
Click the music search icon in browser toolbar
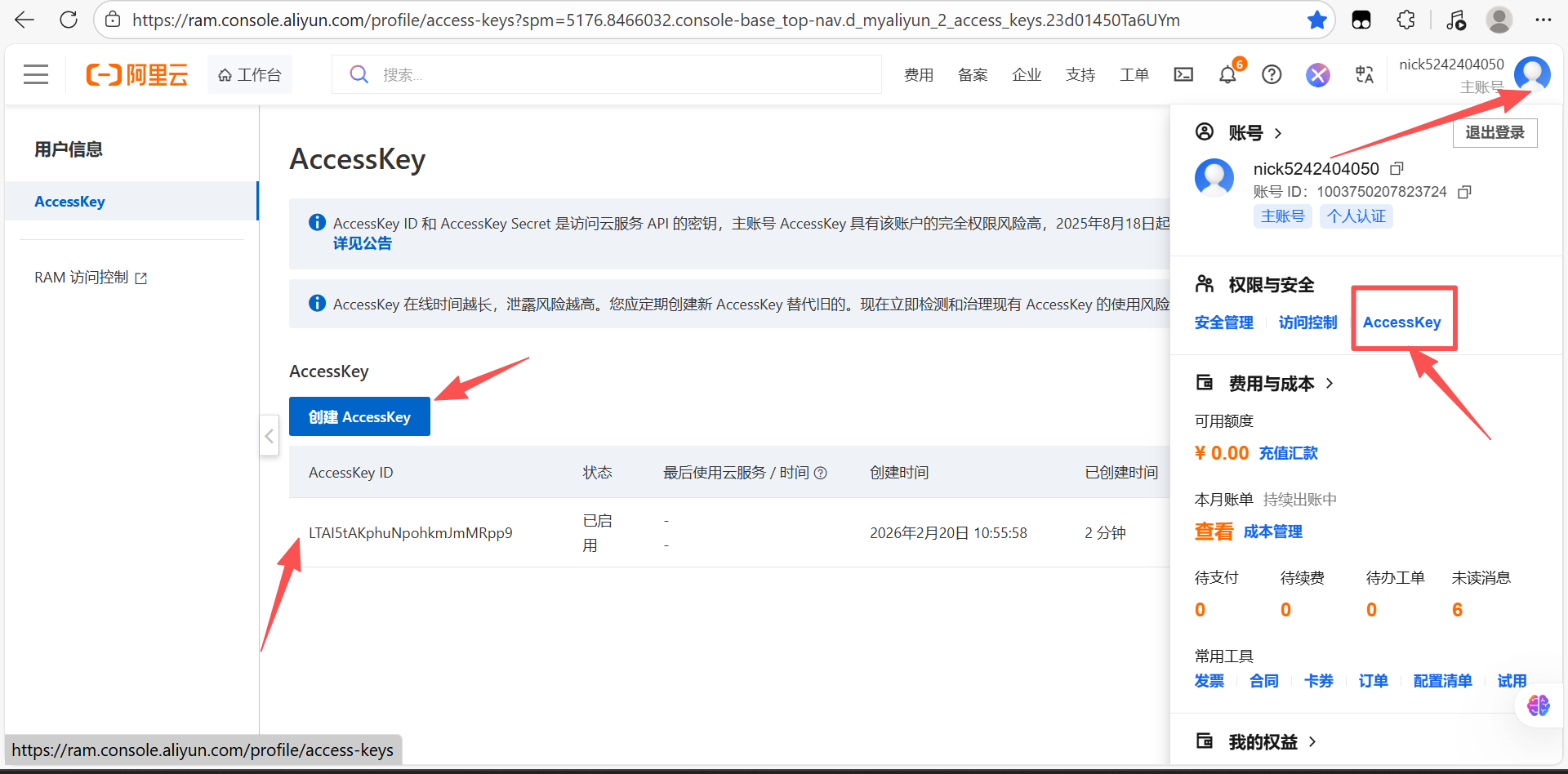(x=1454, y=20)
